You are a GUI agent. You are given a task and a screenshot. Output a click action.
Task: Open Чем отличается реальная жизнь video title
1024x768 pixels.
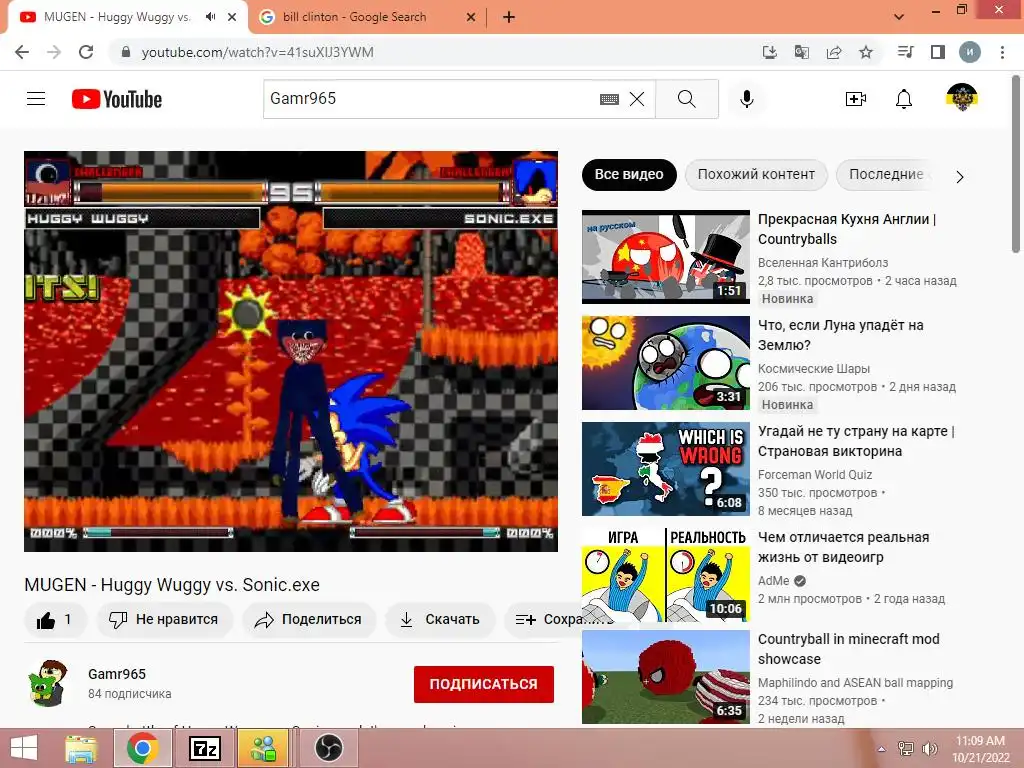pyautogui.click(x=843, y=547)
